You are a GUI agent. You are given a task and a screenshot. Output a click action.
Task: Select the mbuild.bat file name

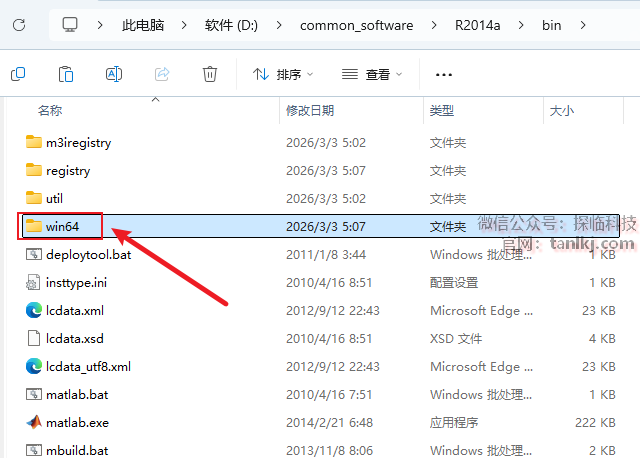pos(77,451)
